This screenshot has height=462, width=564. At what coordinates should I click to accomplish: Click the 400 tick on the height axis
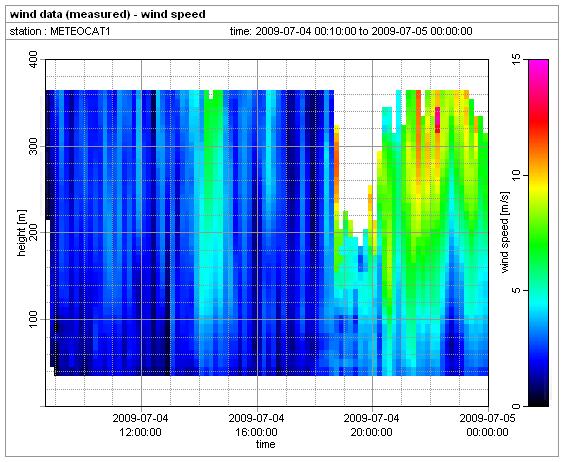click(x=33, y=59)
